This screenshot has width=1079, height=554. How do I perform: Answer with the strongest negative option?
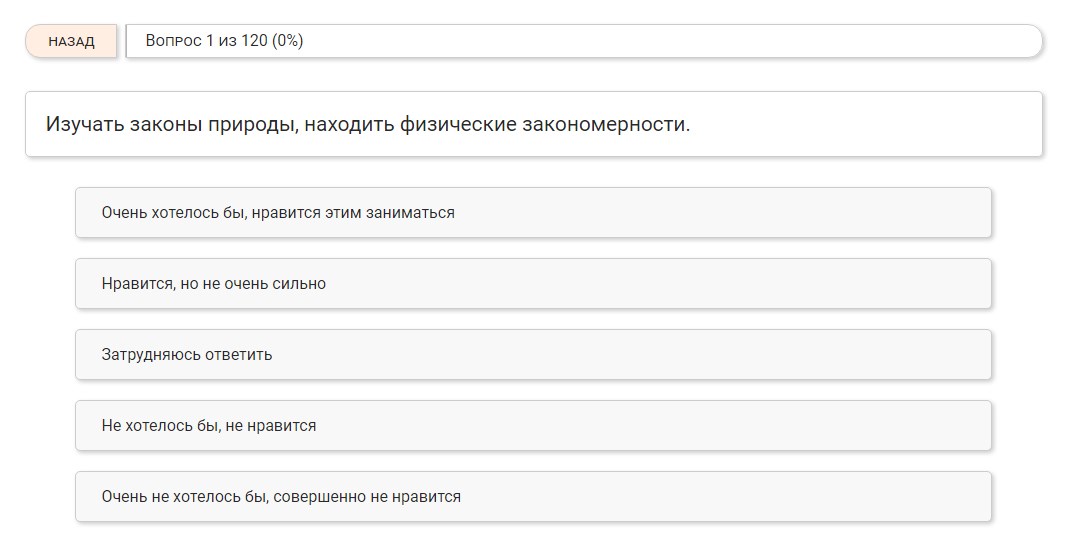click(x=533, y=497)
